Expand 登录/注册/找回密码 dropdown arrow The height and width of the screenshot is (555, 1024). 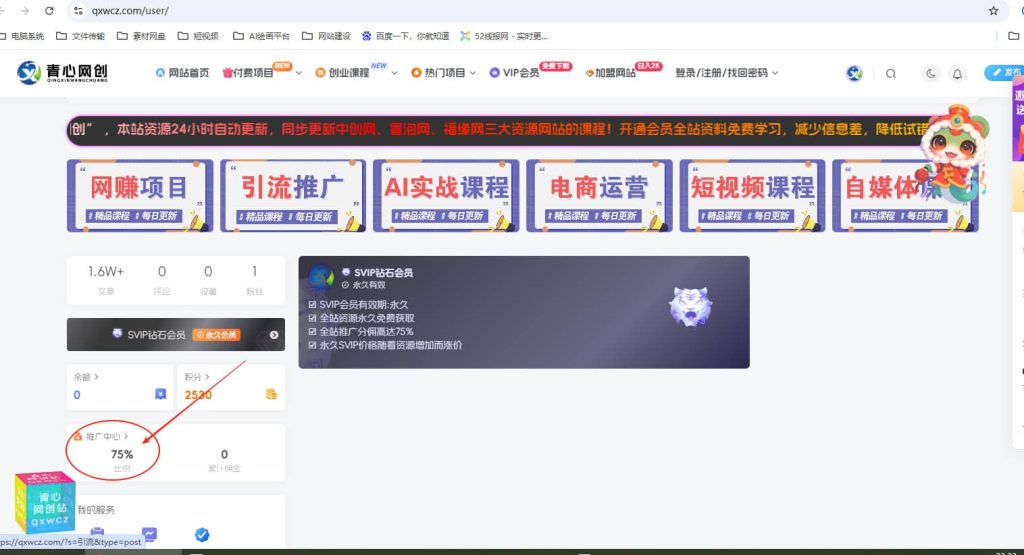point(775,73)
